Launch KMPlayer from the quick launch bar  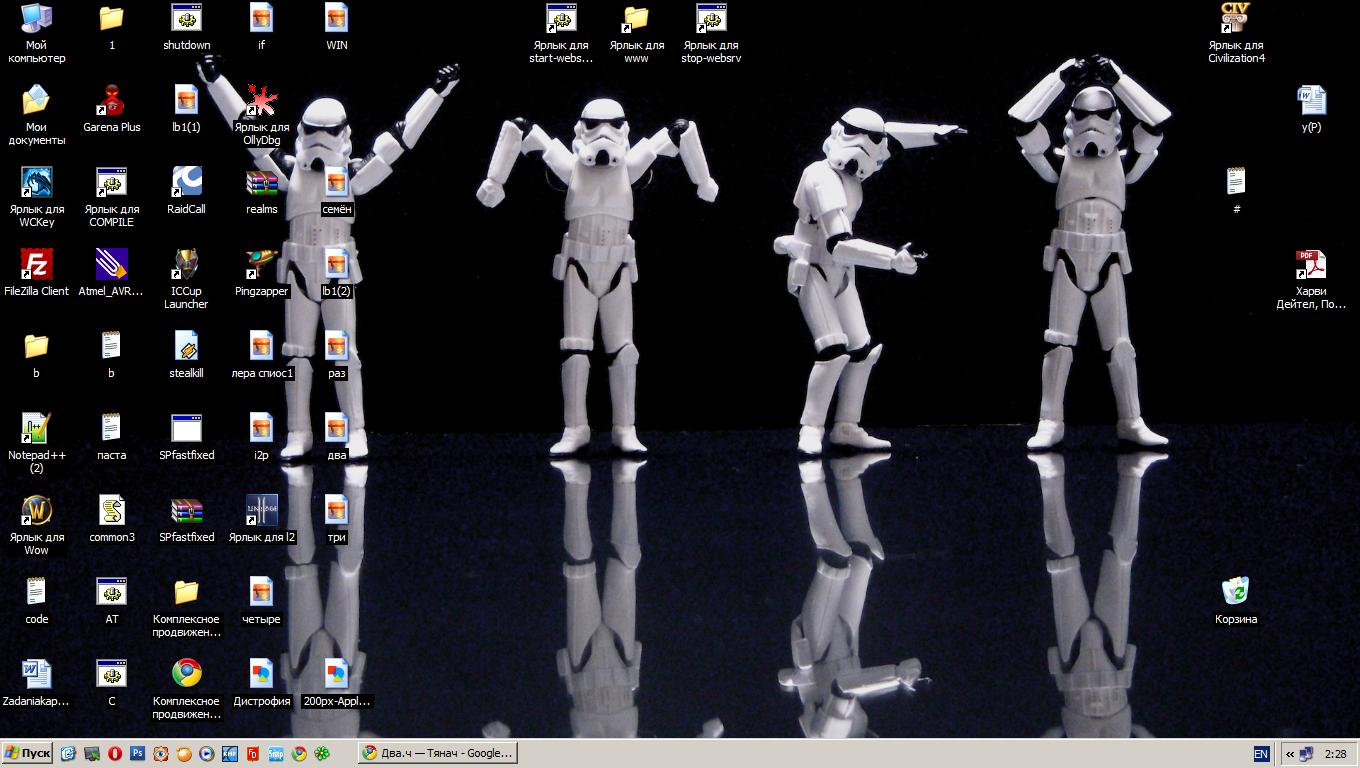(x=229, y=754)
